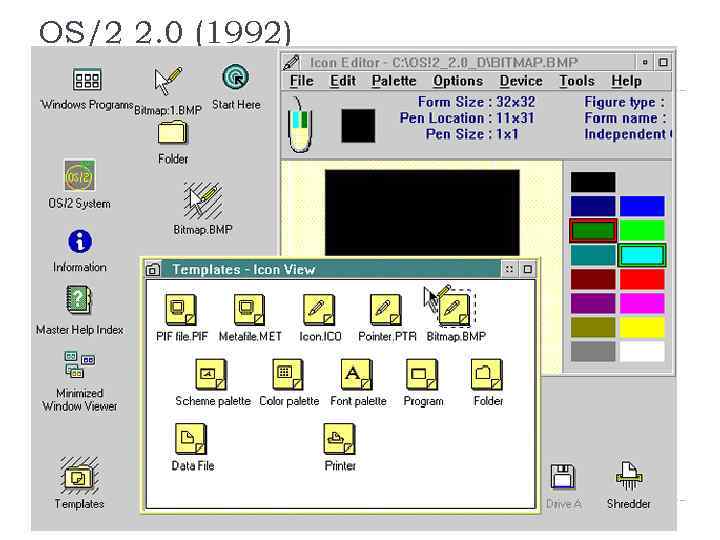The width and height of the screenshot is (720, 540).
Task: Pick the bright red color swatch
Action: coord(642,279)
